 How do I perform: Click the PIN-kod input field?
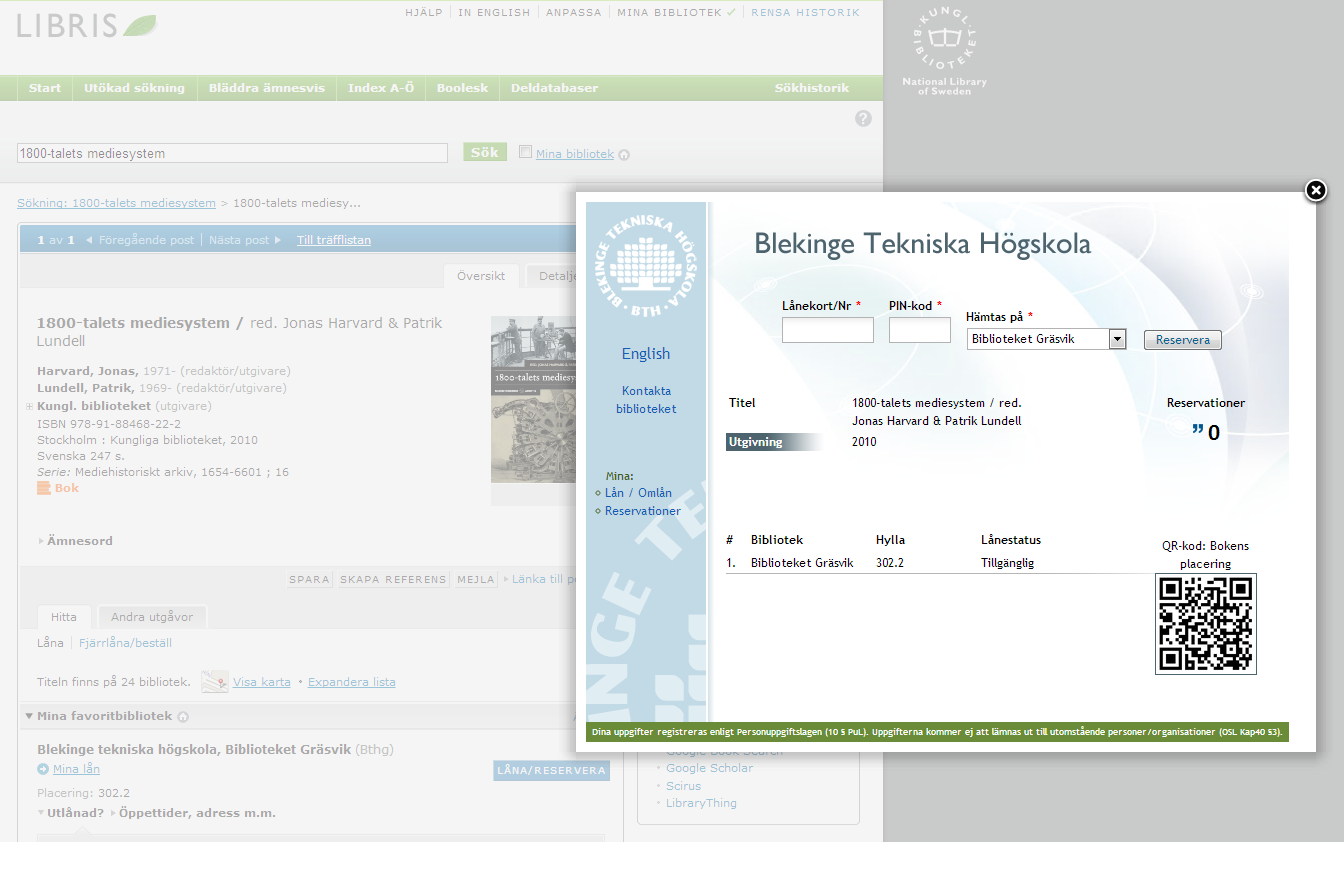920,330
